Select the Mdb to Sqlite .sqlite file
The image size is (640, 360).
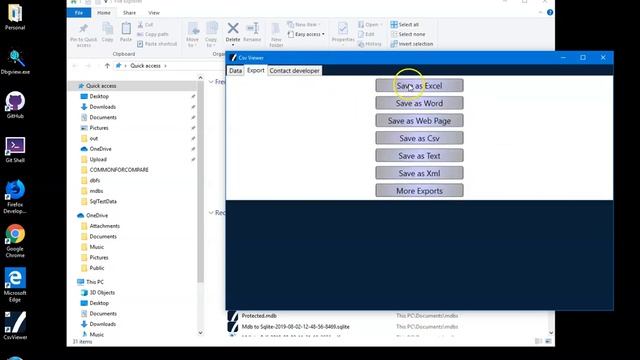(x=296, y=327)
